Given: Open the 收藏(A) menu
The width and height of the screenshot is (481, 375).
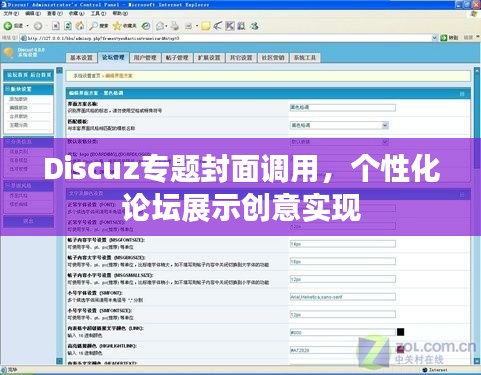Looking at the screenshot, I should [x=77, y=13].
